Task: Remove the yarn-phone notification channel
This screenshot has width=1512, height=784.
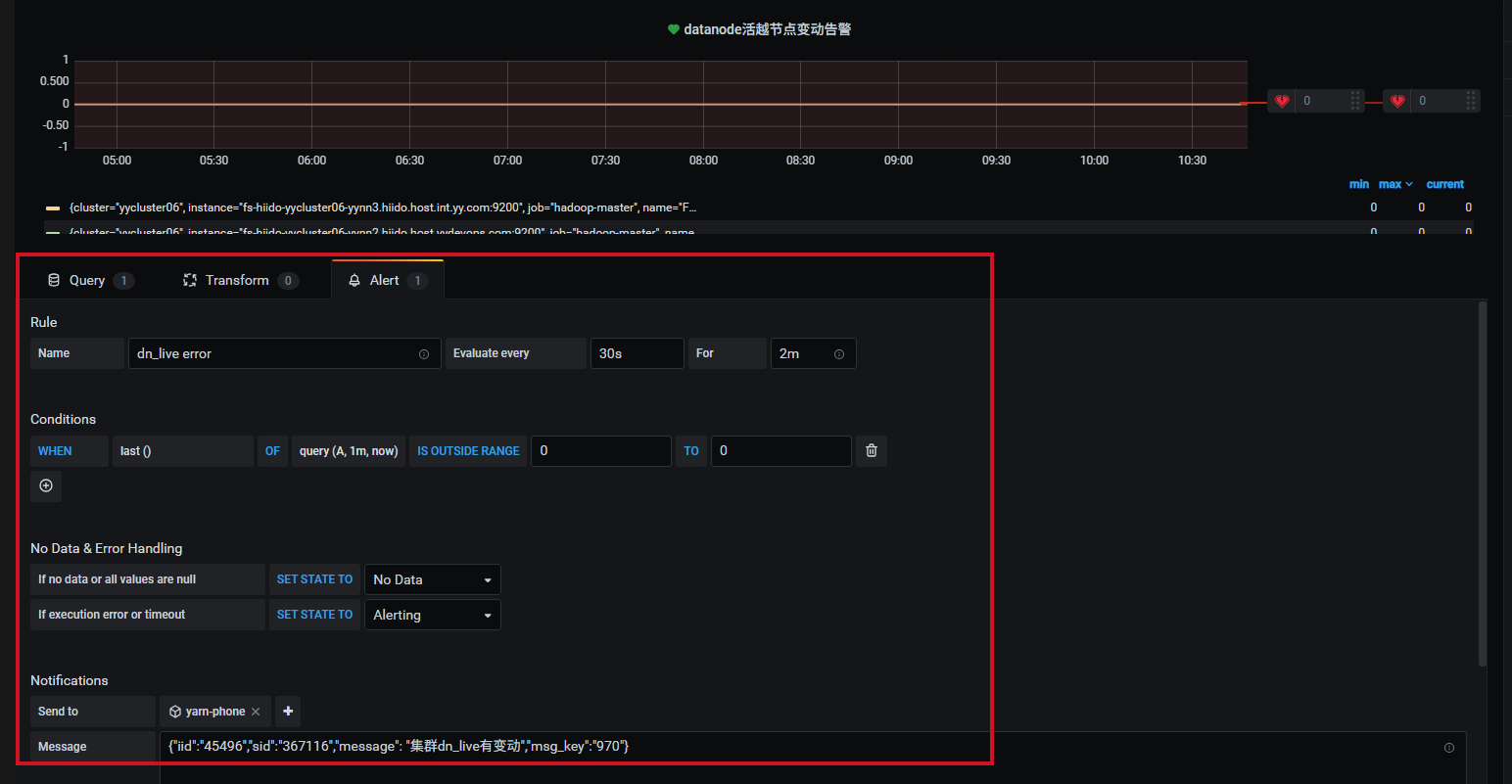Action: [x=256, y=712]
